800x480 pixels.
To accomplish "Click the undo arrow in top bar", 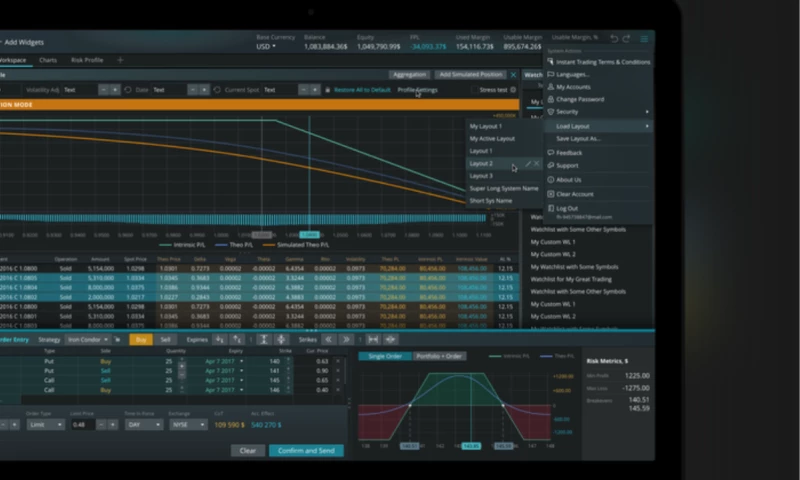I will coord(614,39).
